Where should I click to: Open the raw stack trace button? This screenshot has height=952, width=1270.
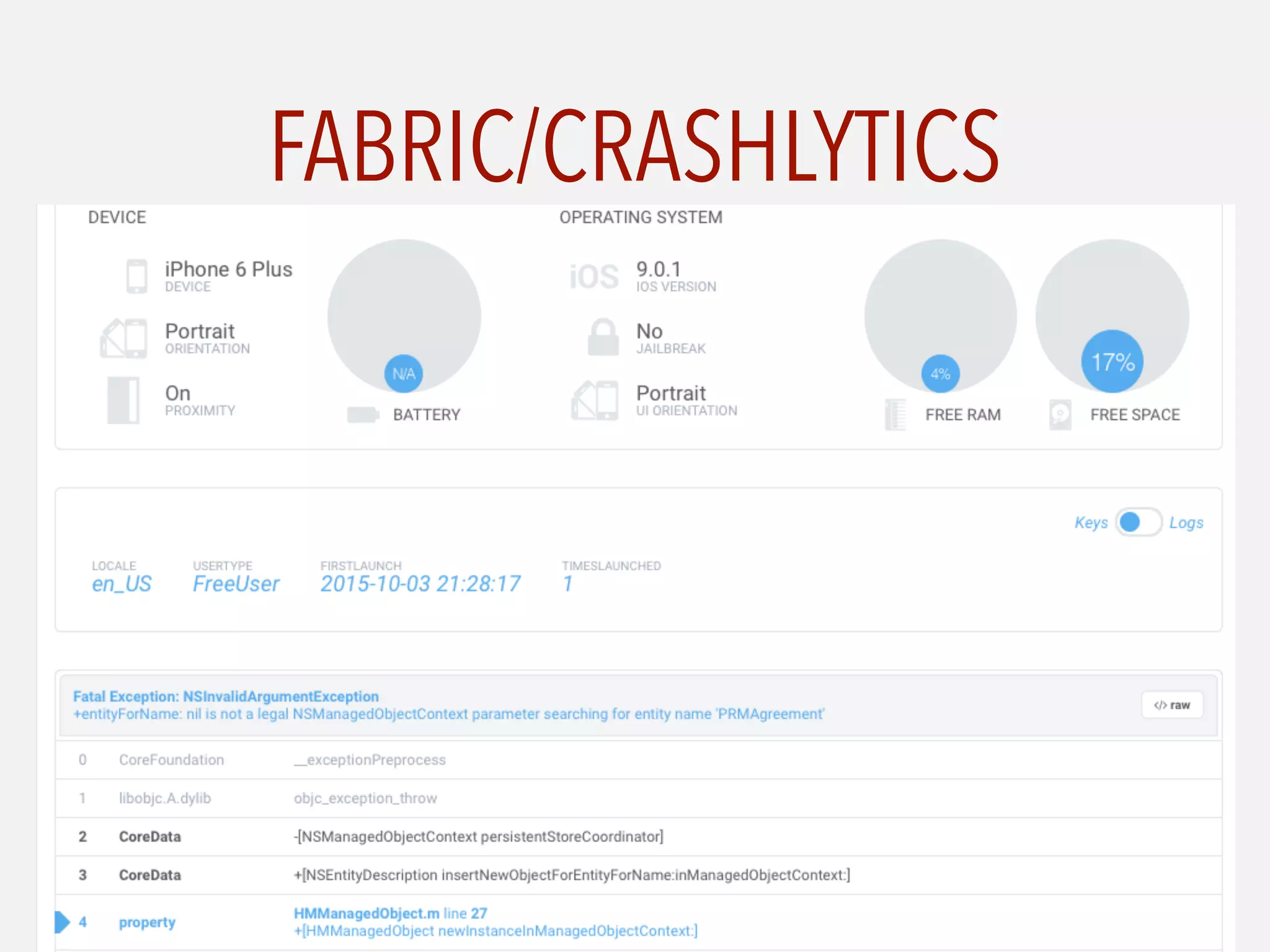[1172, 705]
